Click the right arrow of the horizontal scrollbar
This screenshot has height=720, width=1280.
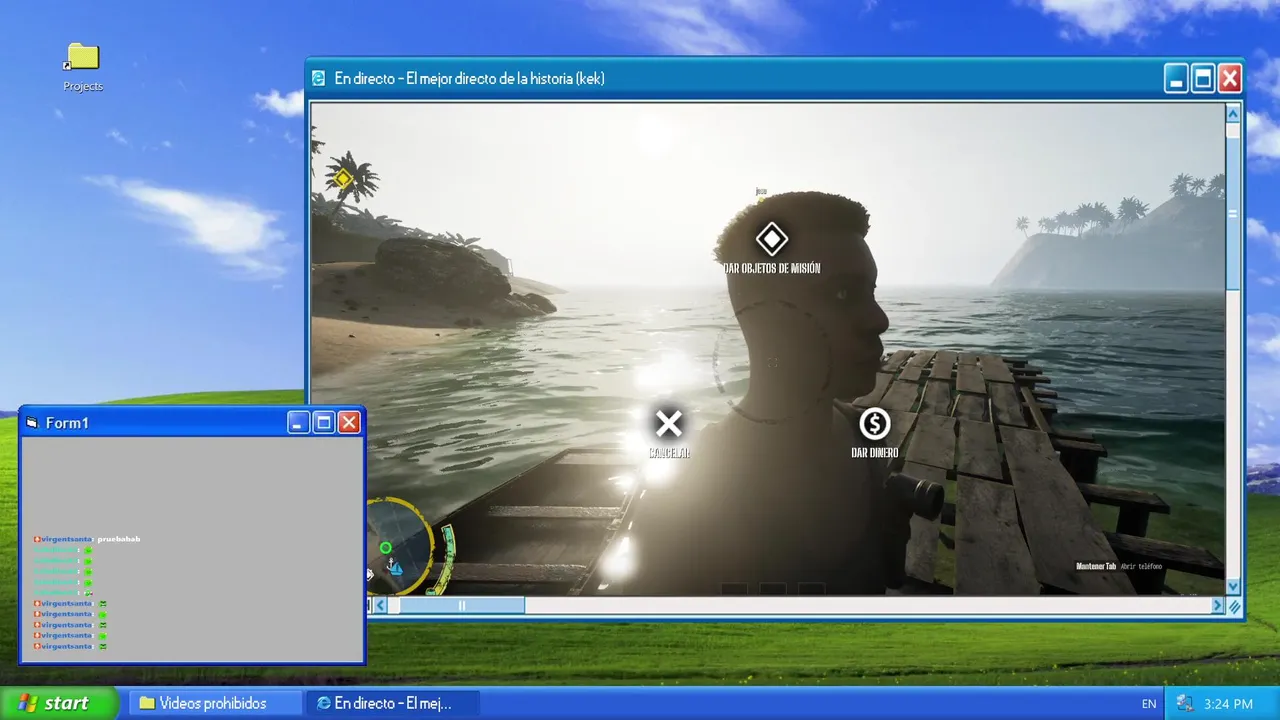[1218, 605]
